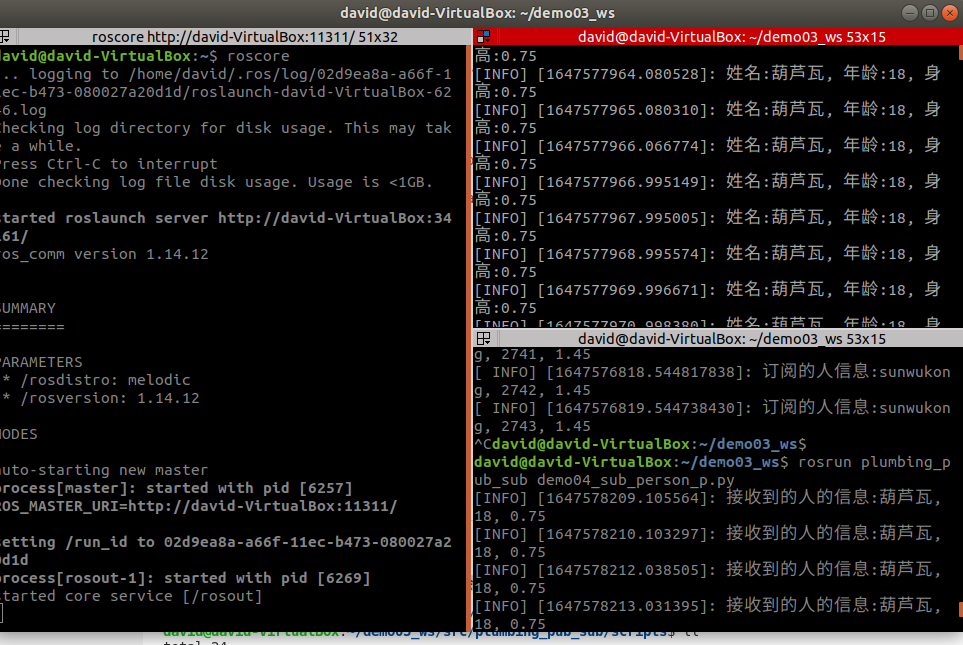The width and height of the screenshot is (963, 645).
Task: Click the grouping icon on the publisher pane titlebar
Action: pyautogui.click(x=483, y=36)
